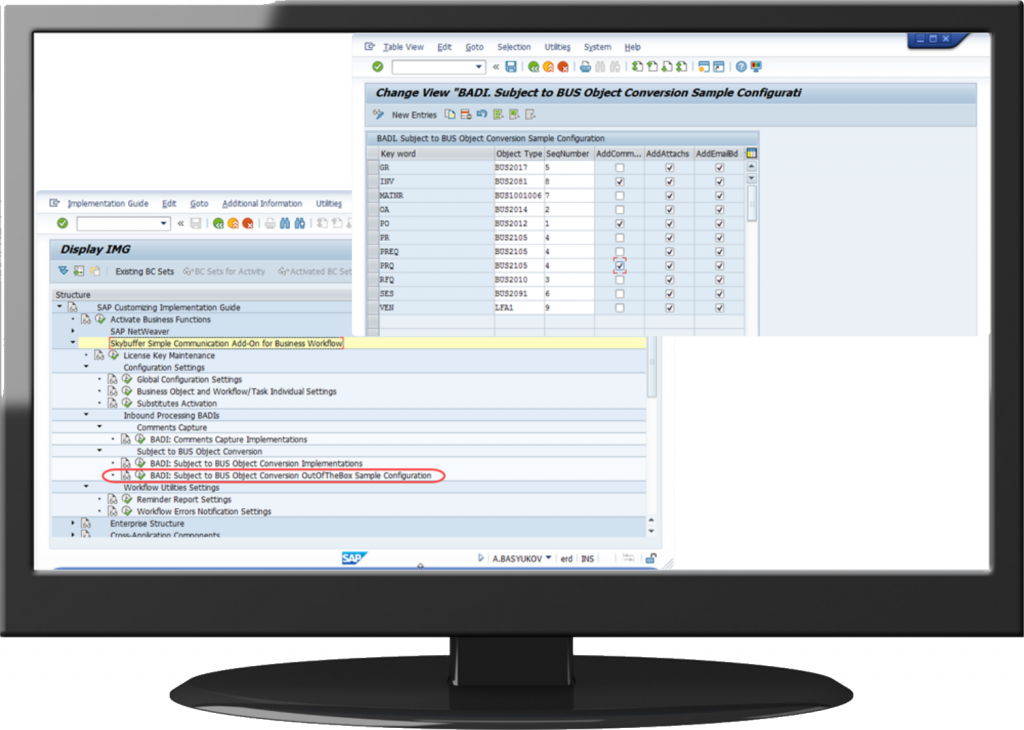The width and height of the screenshot is (1024, 730).
Task: Open BADI: Comments Capture Implementations activity
Action: click(x=229, y=439)
